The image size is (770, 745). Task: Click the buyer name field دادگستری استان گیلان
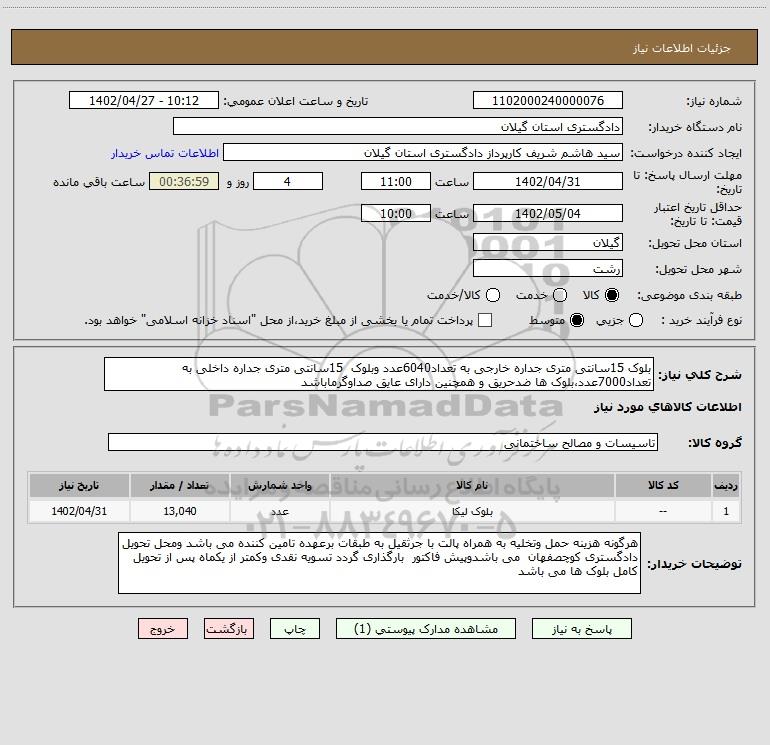(x=398, y=127)
